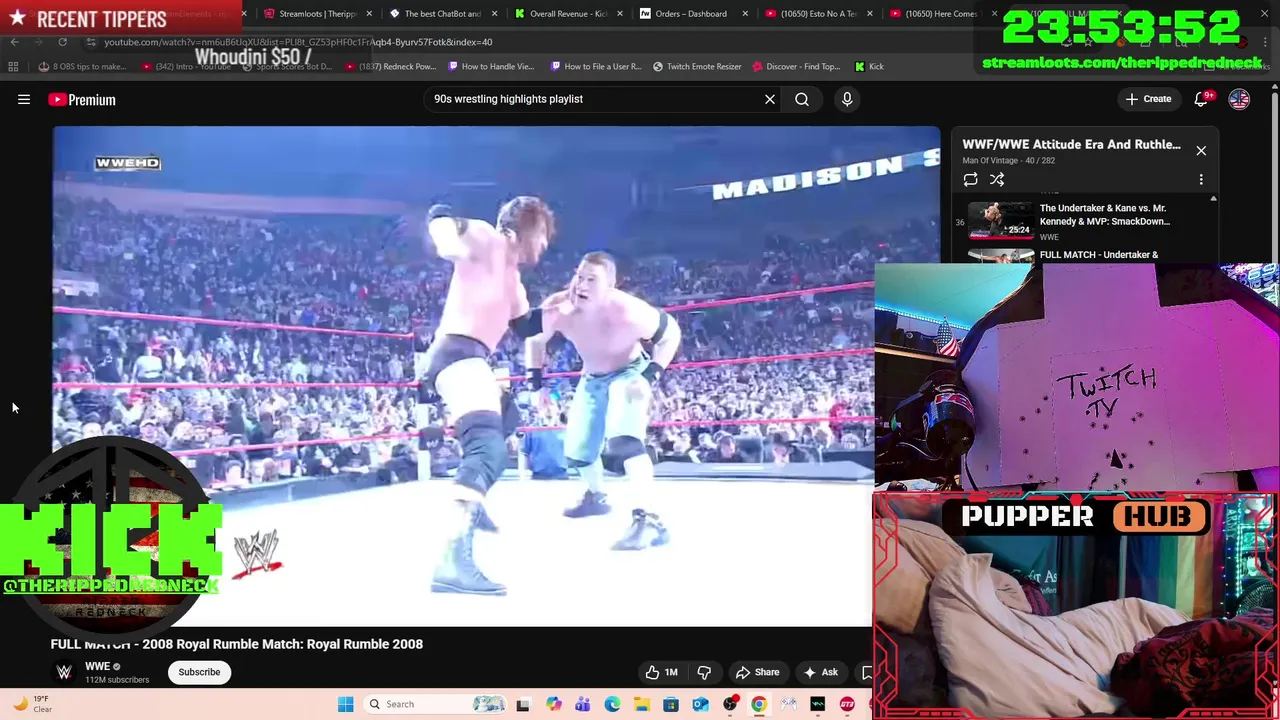Close the playlist panel
The width and height of the screenshot is (1280, 720).
coord(1201,150)
